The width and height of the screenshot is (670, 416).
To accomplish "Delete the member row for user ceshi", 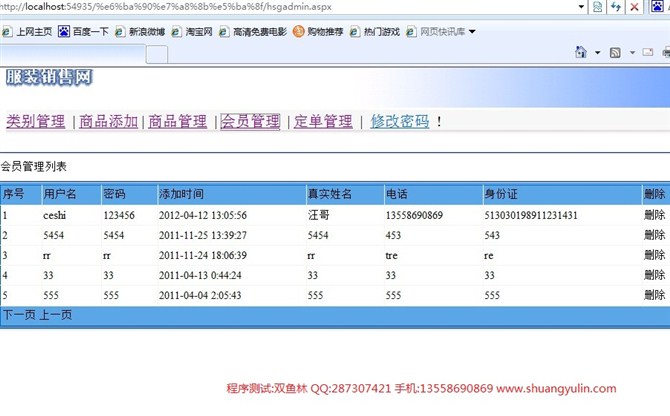I will [x=654, y=215].
